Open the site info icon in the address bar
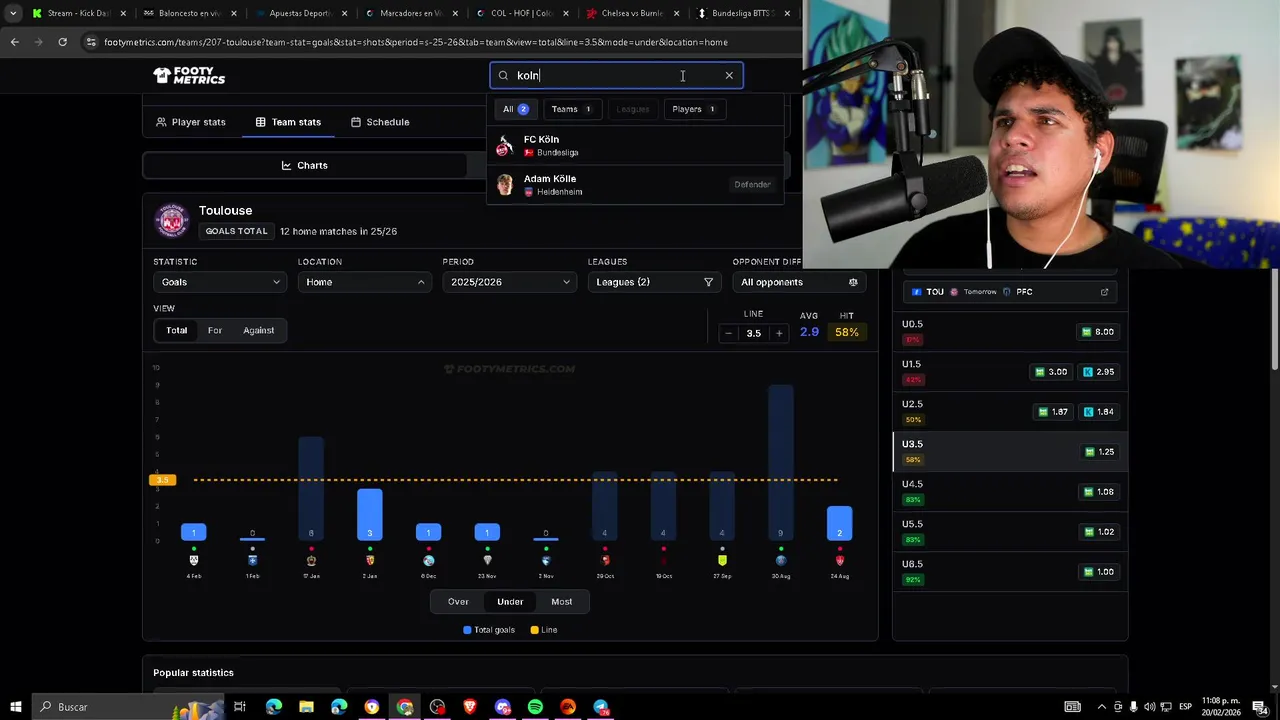Image resolution: width=1280 pixels, height=720 pixels. pyautogui.click(x=91, y=42)
